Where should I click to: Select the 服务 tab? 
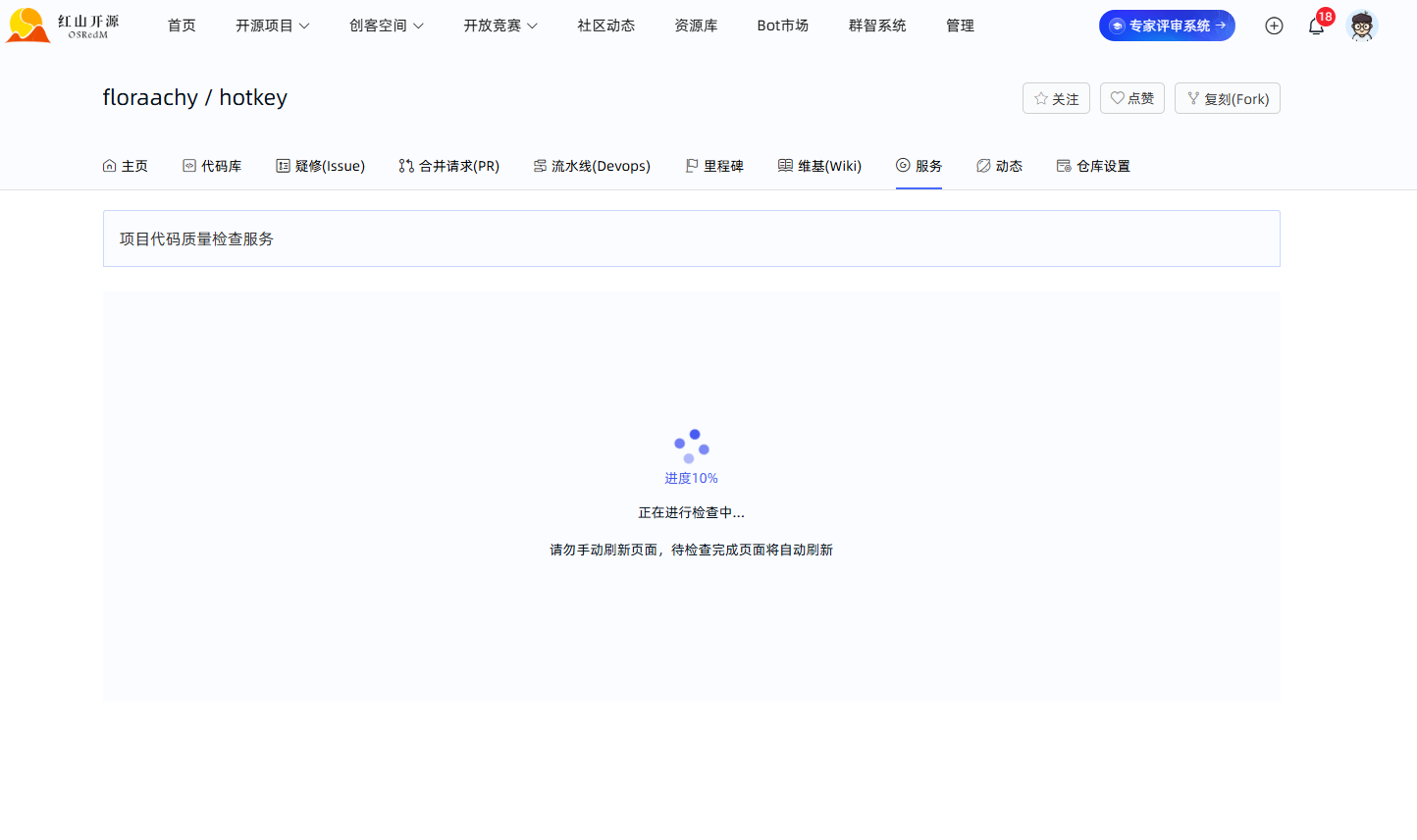coord(918,166)
